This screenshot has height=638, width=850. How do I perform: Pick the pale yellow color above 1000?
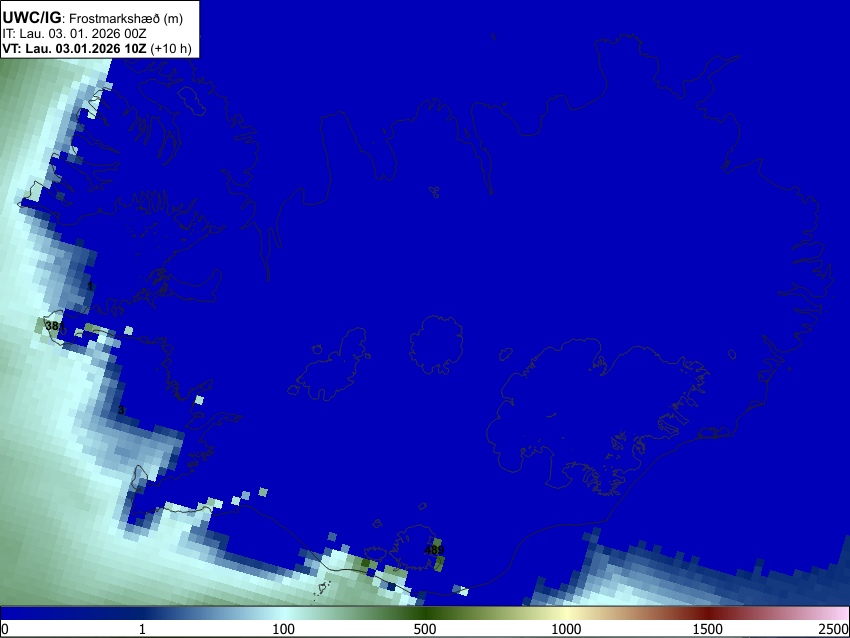click(566, 613)
